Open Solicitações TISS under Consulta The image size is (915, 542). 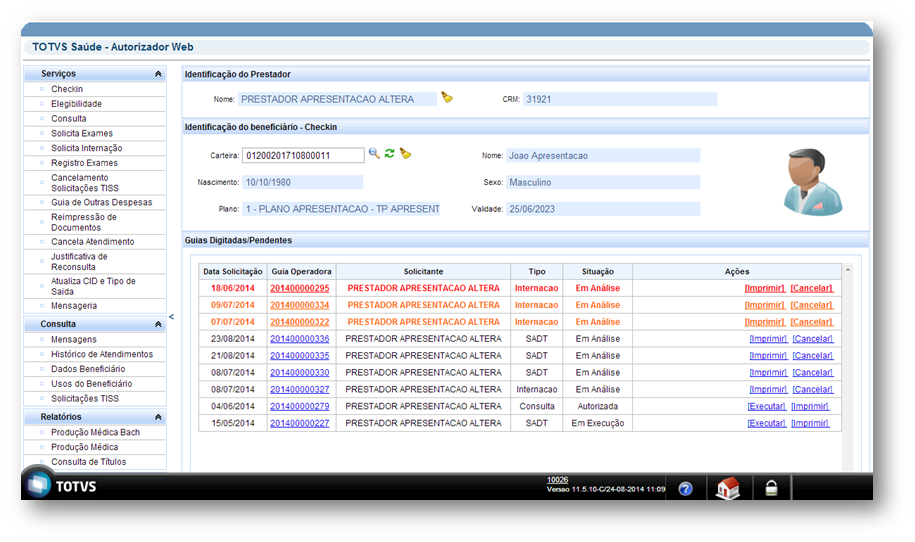click(85, 398)
